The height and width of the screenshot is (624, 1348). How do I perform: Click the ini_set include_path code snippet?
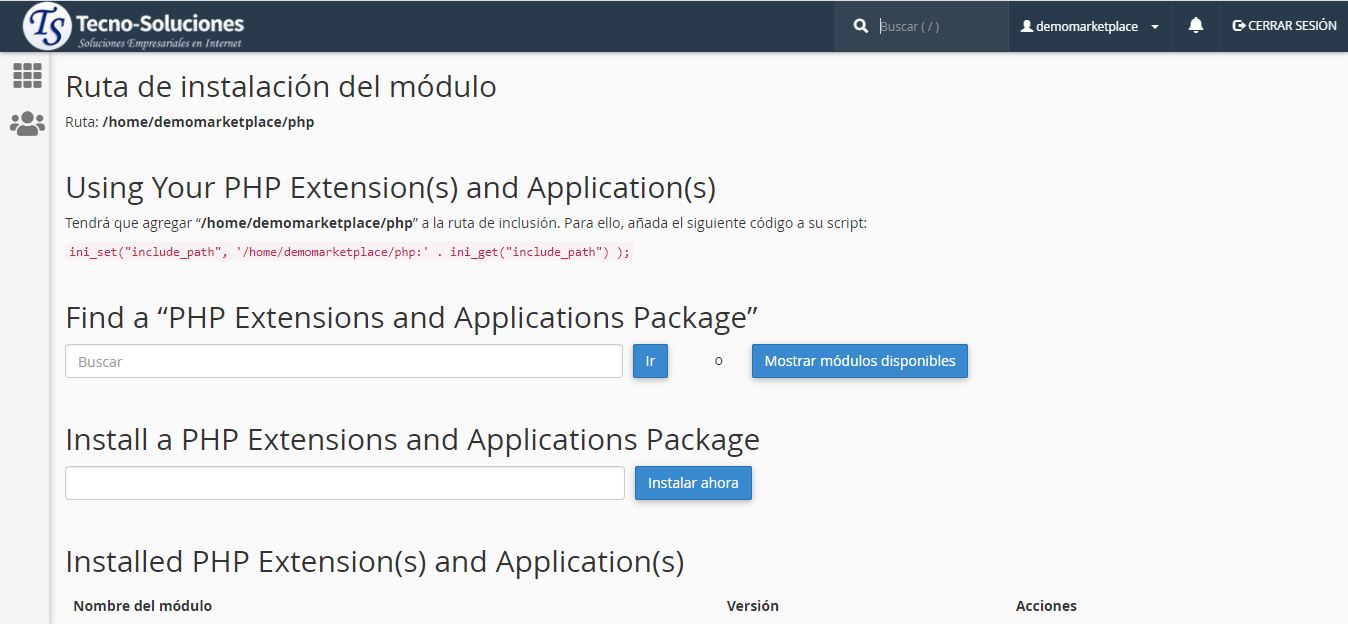click(x=349, y=252)
